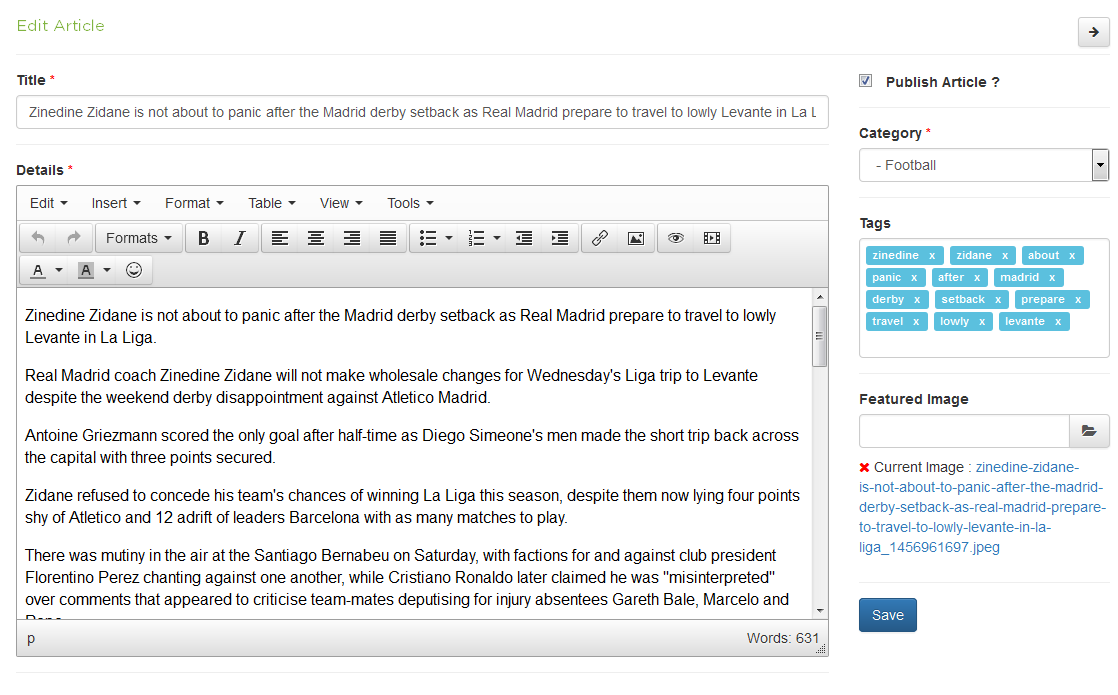Toggle bold formatting in editor toolbar

coord(204,238)
